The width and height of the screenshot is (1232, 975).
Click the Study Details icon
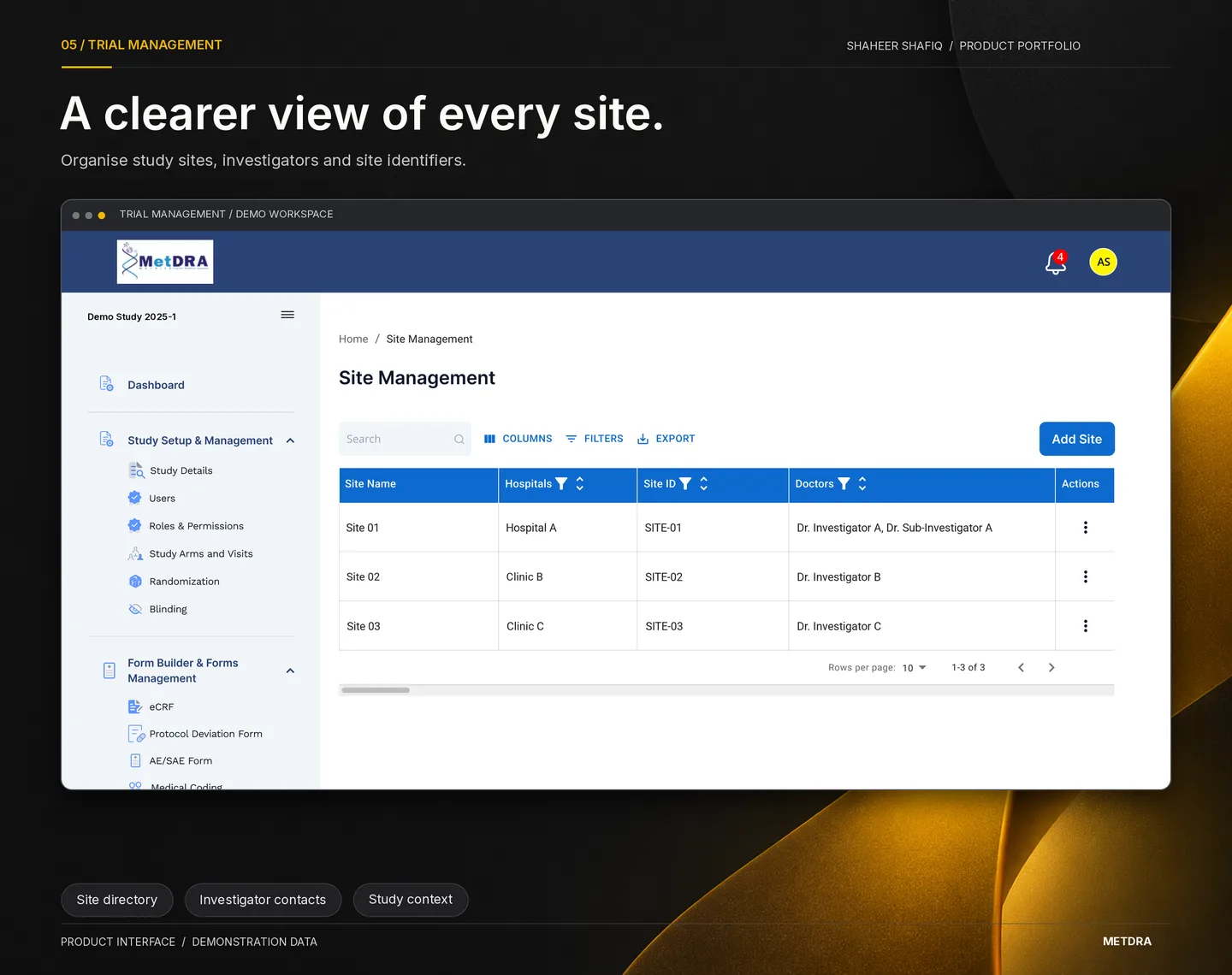tap(136, 470)
